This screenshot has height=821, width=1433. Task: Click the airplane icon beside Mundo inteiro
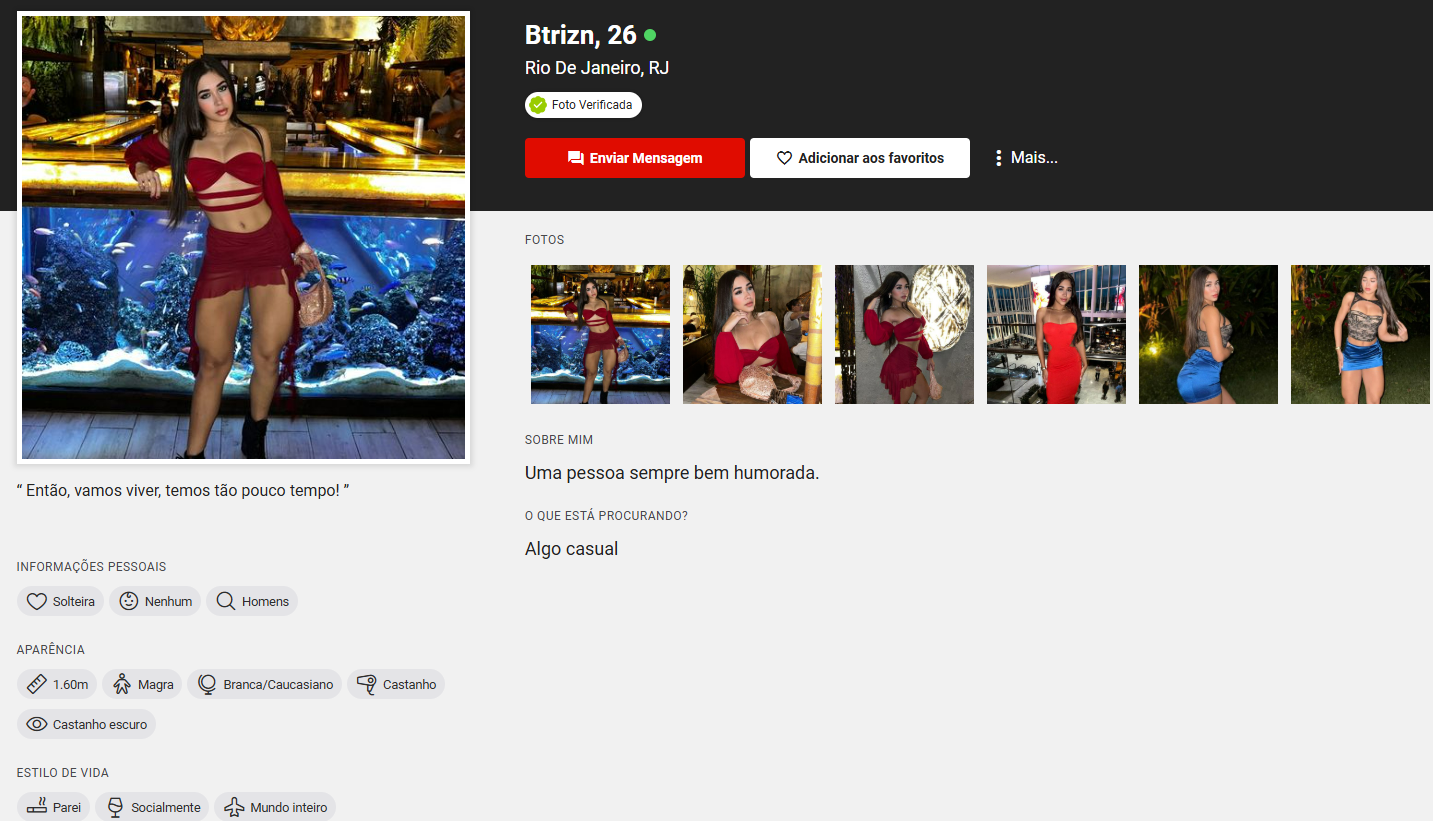[234, 807]
